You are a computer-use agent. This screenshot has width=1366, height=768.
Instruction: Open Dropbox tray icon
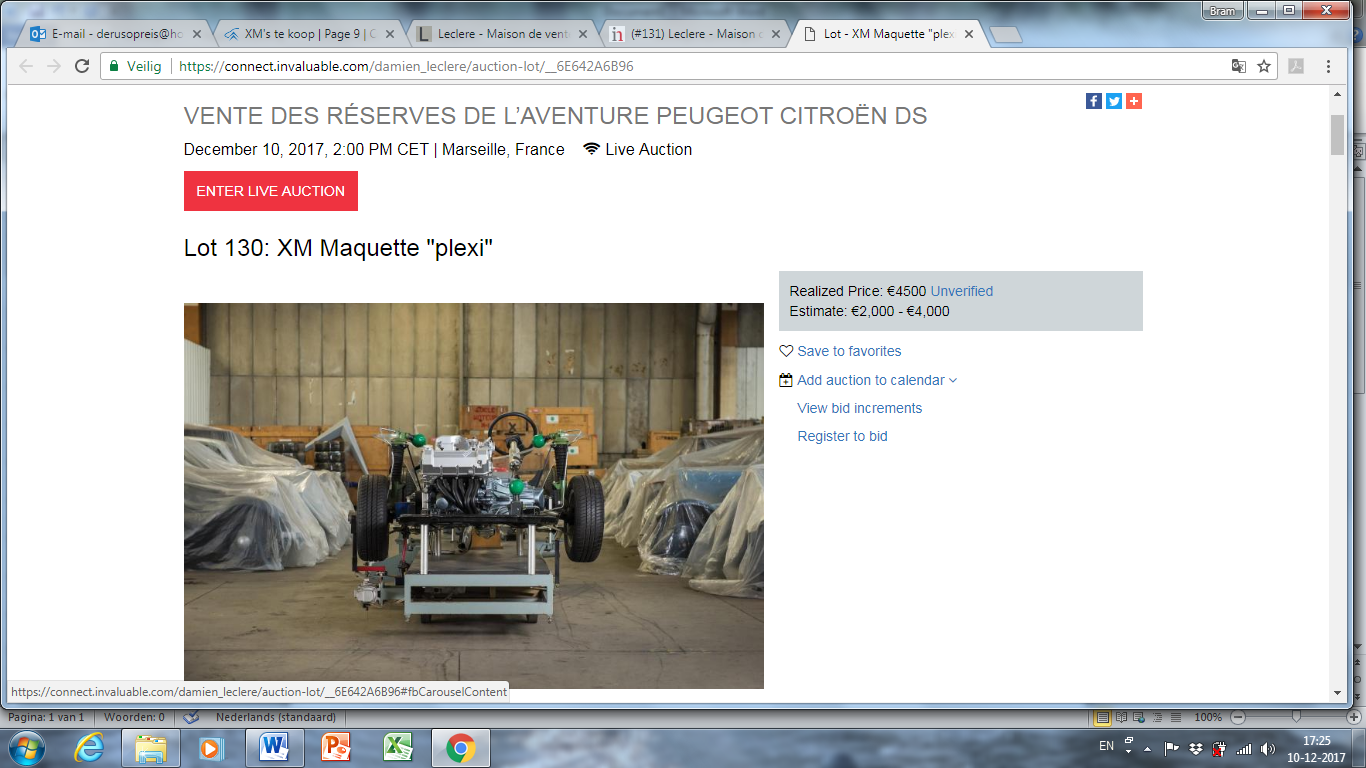coord(1195,748)
